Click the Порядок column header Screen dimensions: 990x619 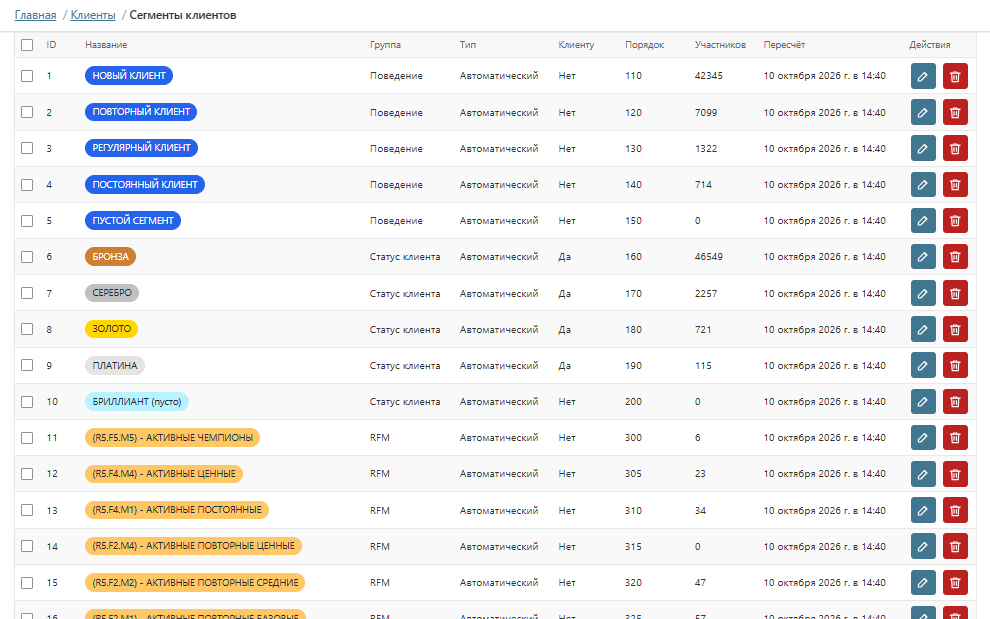coord(645,45)
